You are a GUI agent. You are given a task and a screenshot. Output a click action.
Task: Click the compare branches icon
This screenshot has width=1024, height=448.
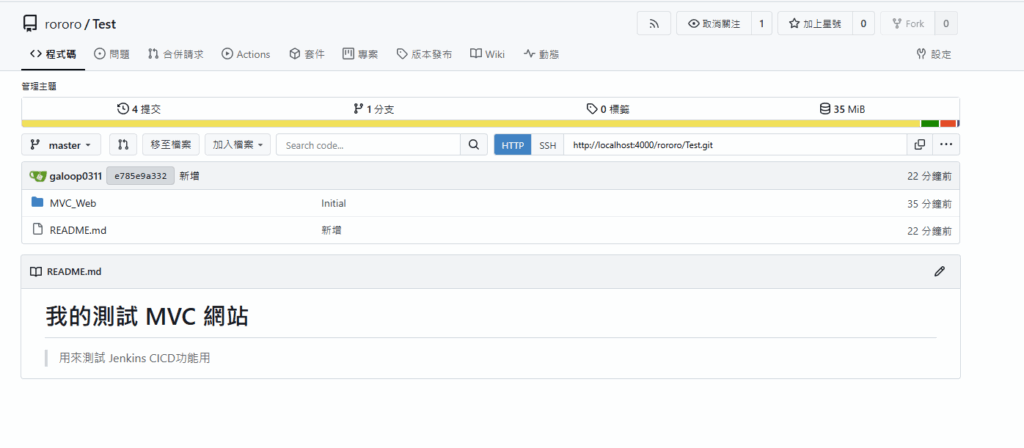pos(123,145)
